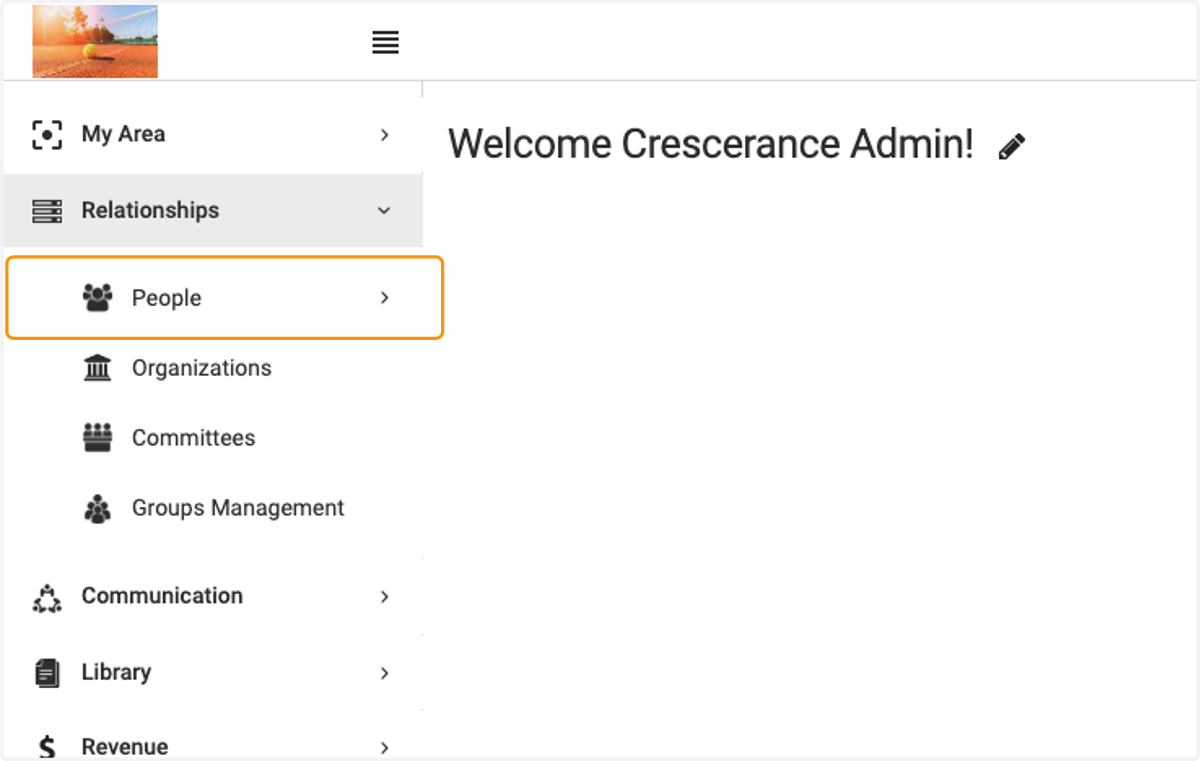Click the People group icon
Image resolution: width=1200 pixels, height=761 pixels.
tap(97, 298)
